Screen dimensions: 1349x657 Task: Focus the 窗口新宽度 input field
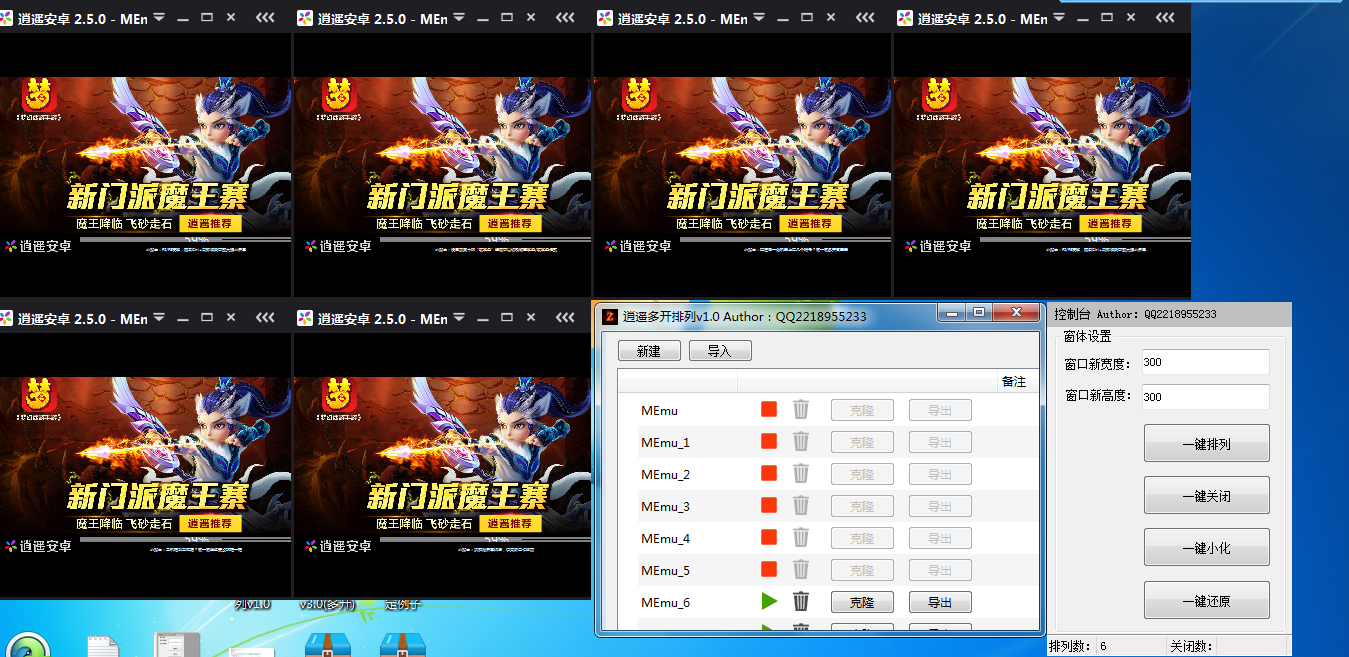(x=1205, y=362)
